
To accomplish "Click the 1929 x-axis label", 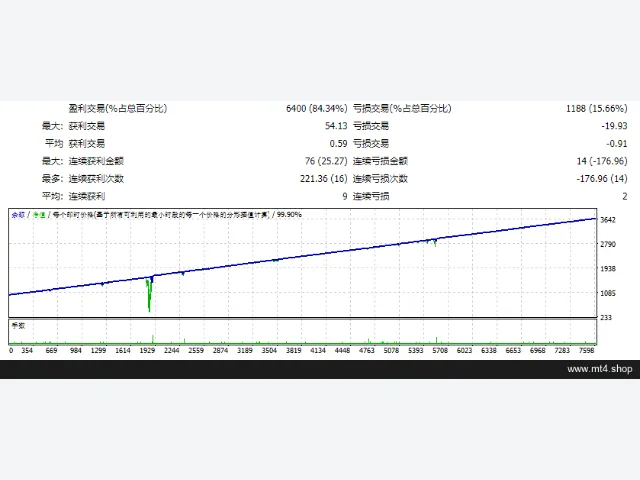I will [x=147, y=350].
